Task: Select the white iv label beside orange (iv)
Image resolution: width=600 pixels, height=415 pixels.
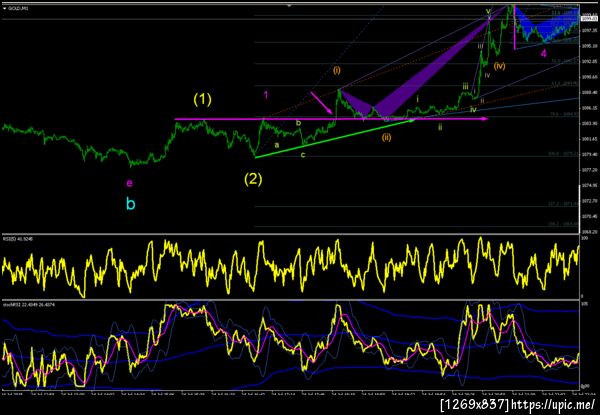Action: click(487, 75)
